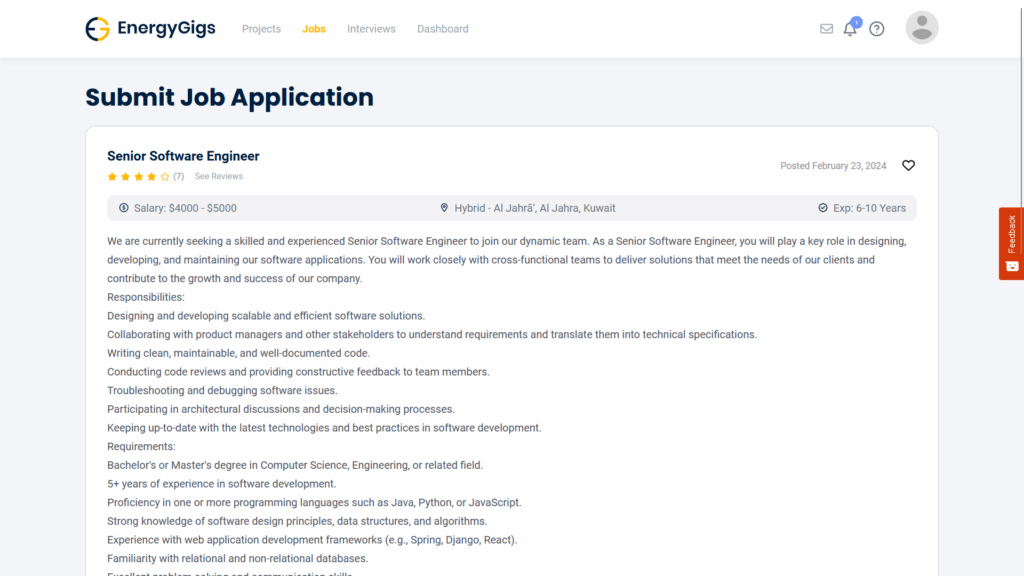Toggle the heart favorite on this job
Viewport: 1024px width, 576px height.
coord(908,166)
